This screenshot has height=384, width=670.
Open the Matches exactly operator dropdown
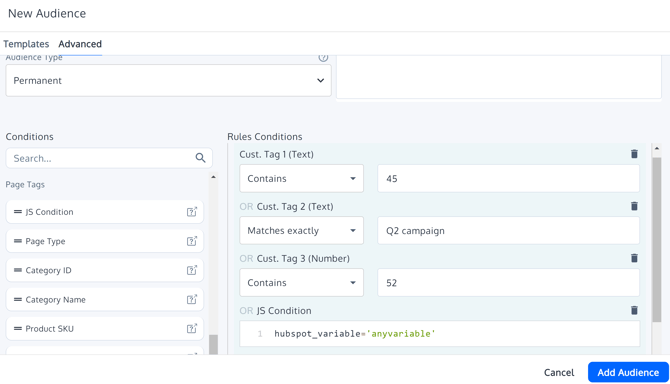[301, 231]
